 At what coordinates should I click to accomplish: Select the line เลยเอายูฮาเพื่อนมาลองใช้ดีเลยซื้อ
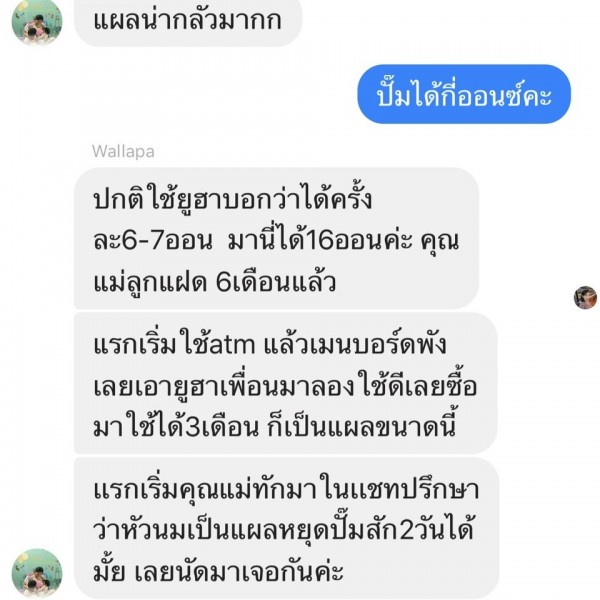coord(285,386)
